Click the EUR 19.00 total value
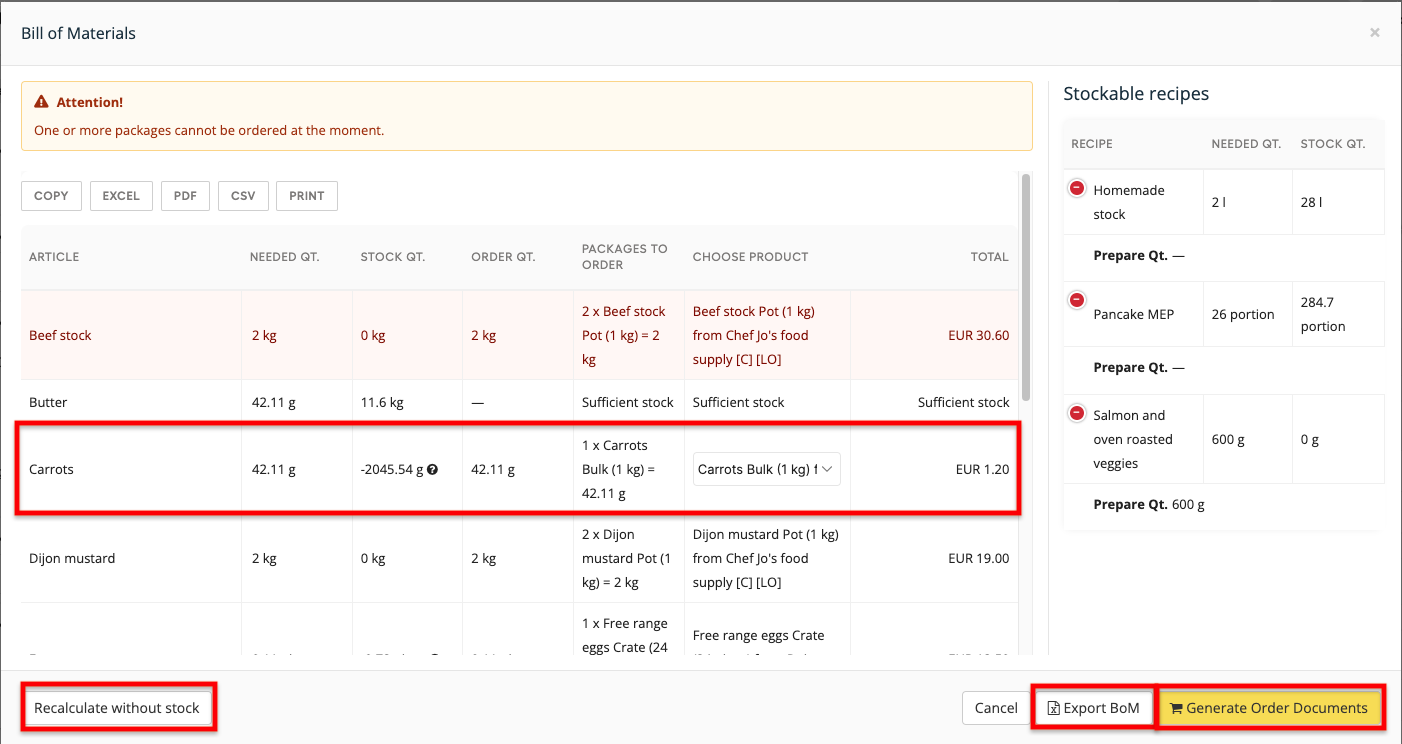The image size is (1402, 744). 978,558
